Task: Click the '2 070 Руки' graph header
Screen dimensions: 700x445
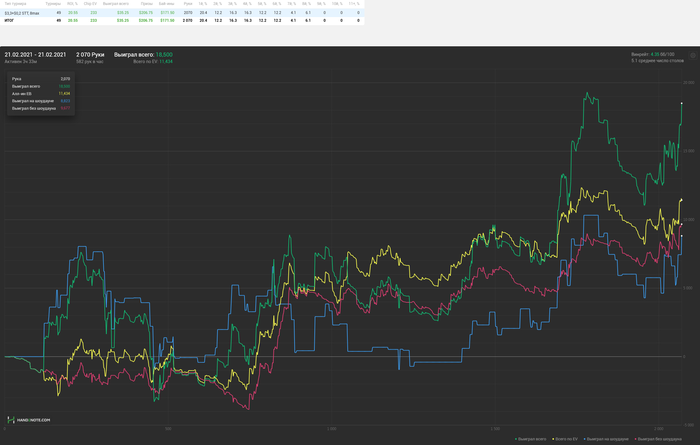Action: click(x=90, y=54)
